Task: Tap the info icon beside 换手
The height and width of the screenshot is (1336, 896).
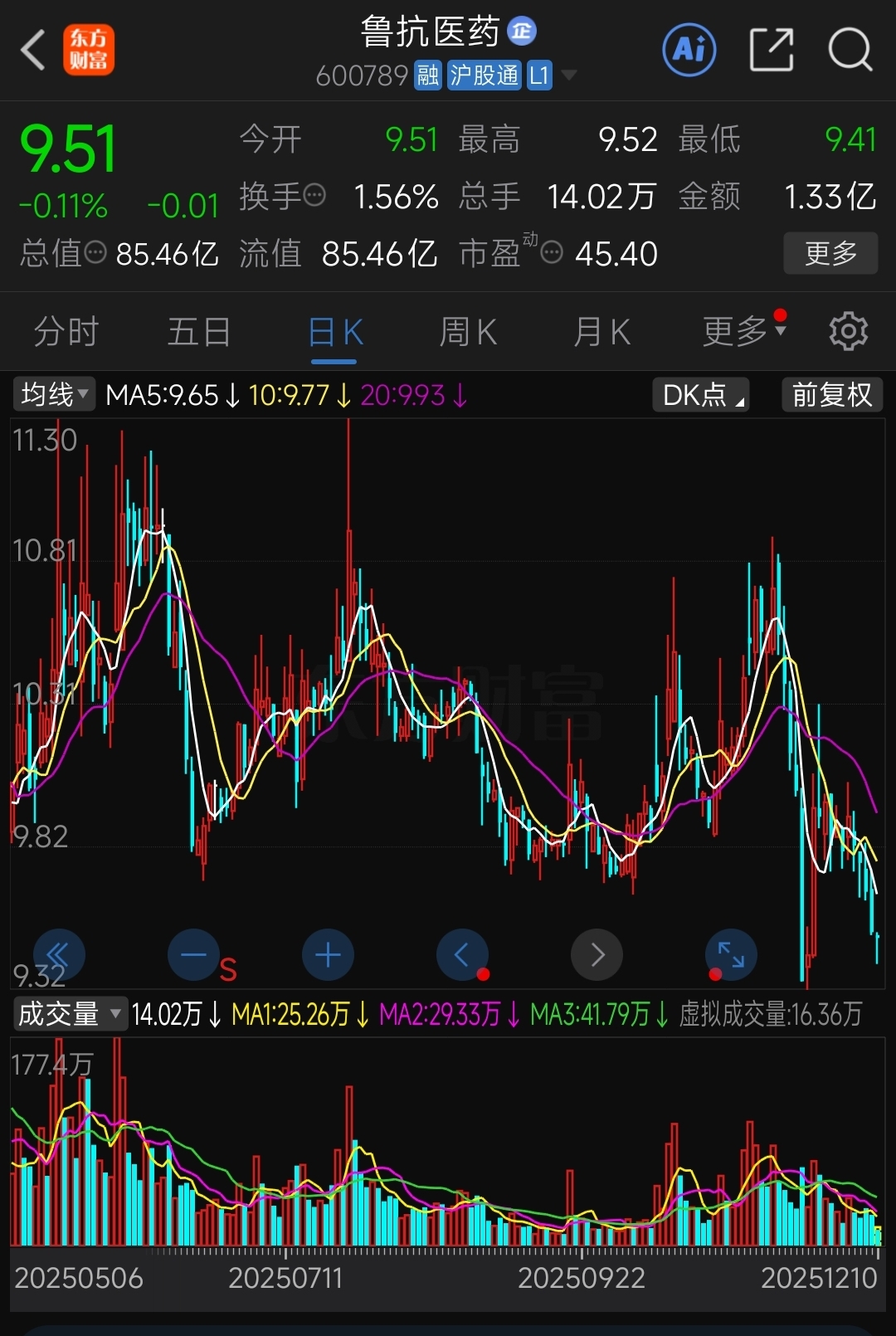Action: pos(314,196)
